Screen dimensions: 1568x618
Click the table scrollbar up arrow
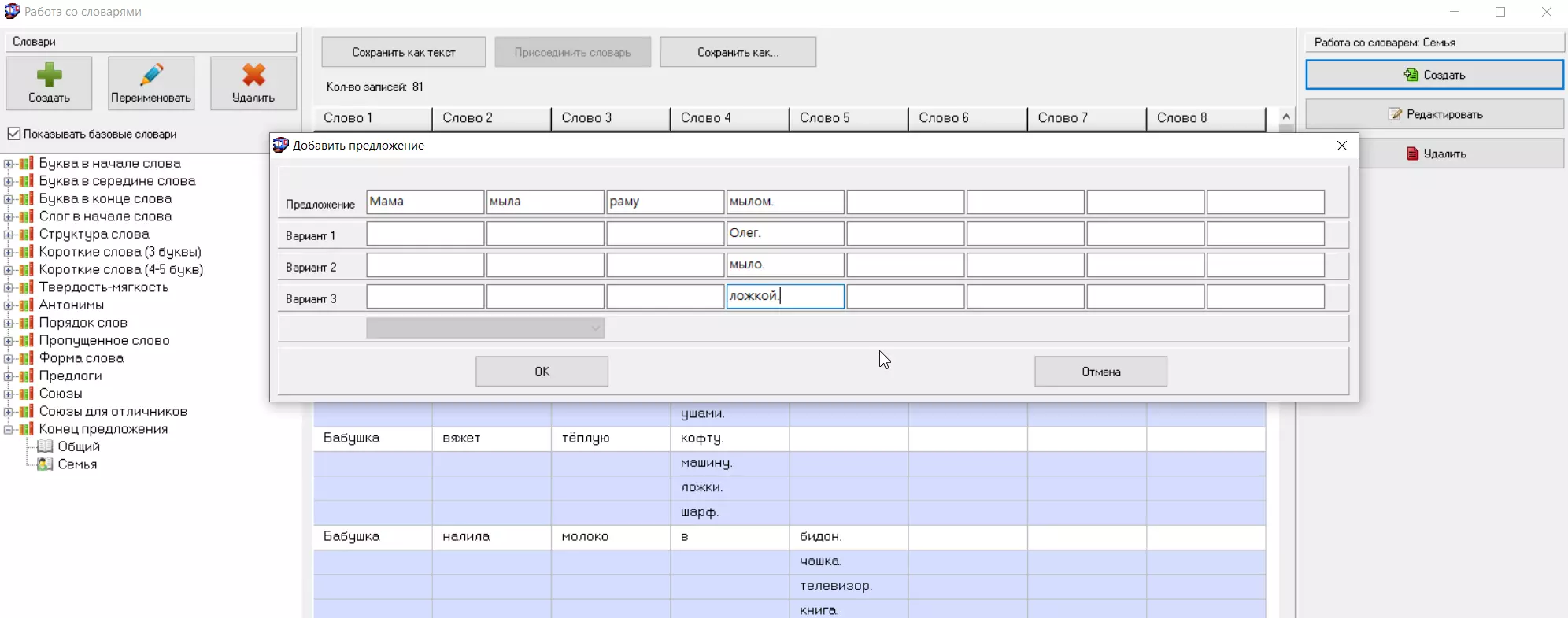click(1286, 117)
